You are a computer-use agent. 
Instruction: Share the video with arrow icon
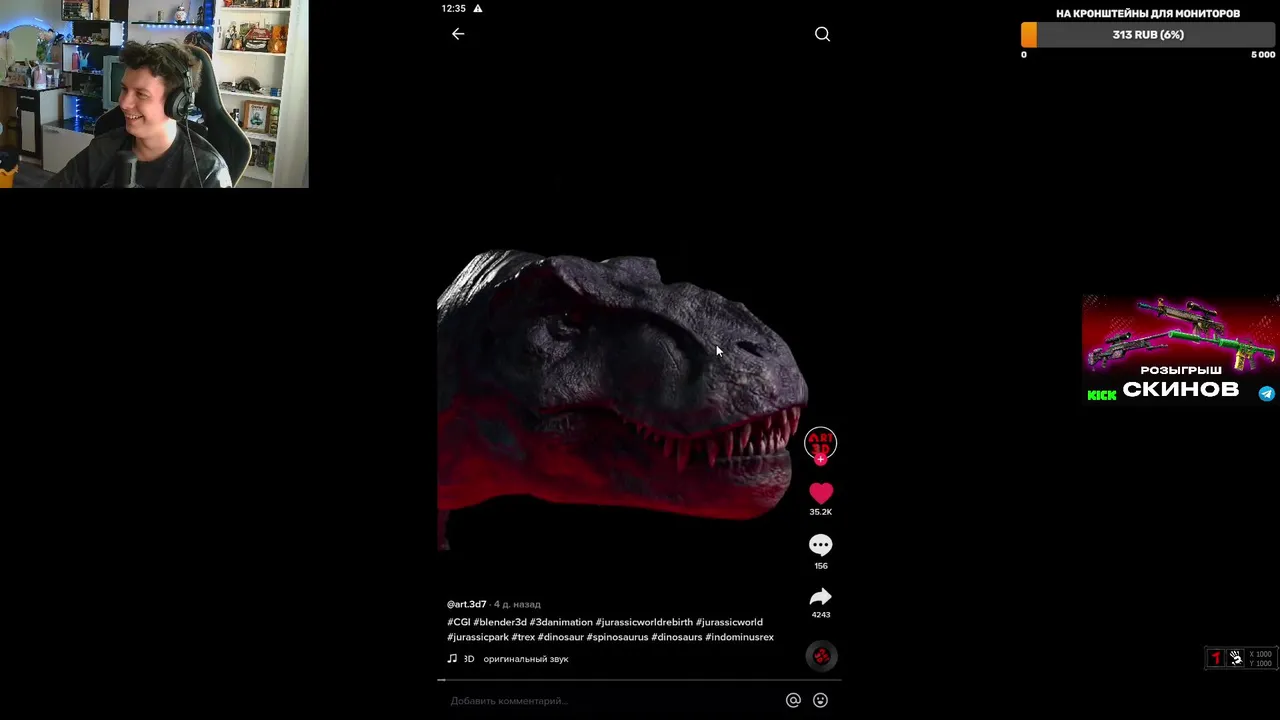click(x=820, y=597)
